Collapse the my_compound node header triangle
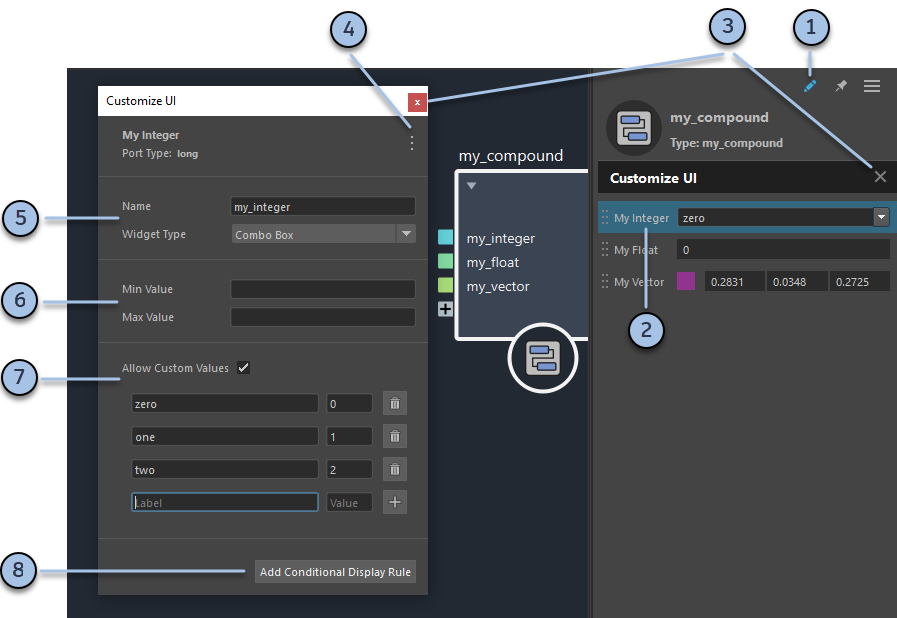Image resolution: width=897 pixels, height=618 pixels. pos(471,184)
